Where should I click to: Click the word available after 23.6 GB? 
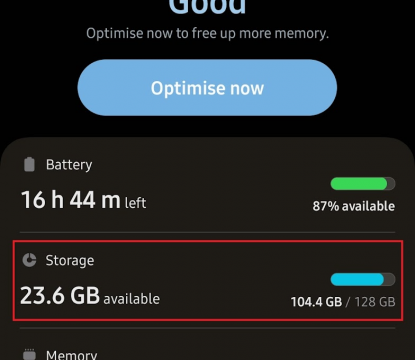click(132, 299)
